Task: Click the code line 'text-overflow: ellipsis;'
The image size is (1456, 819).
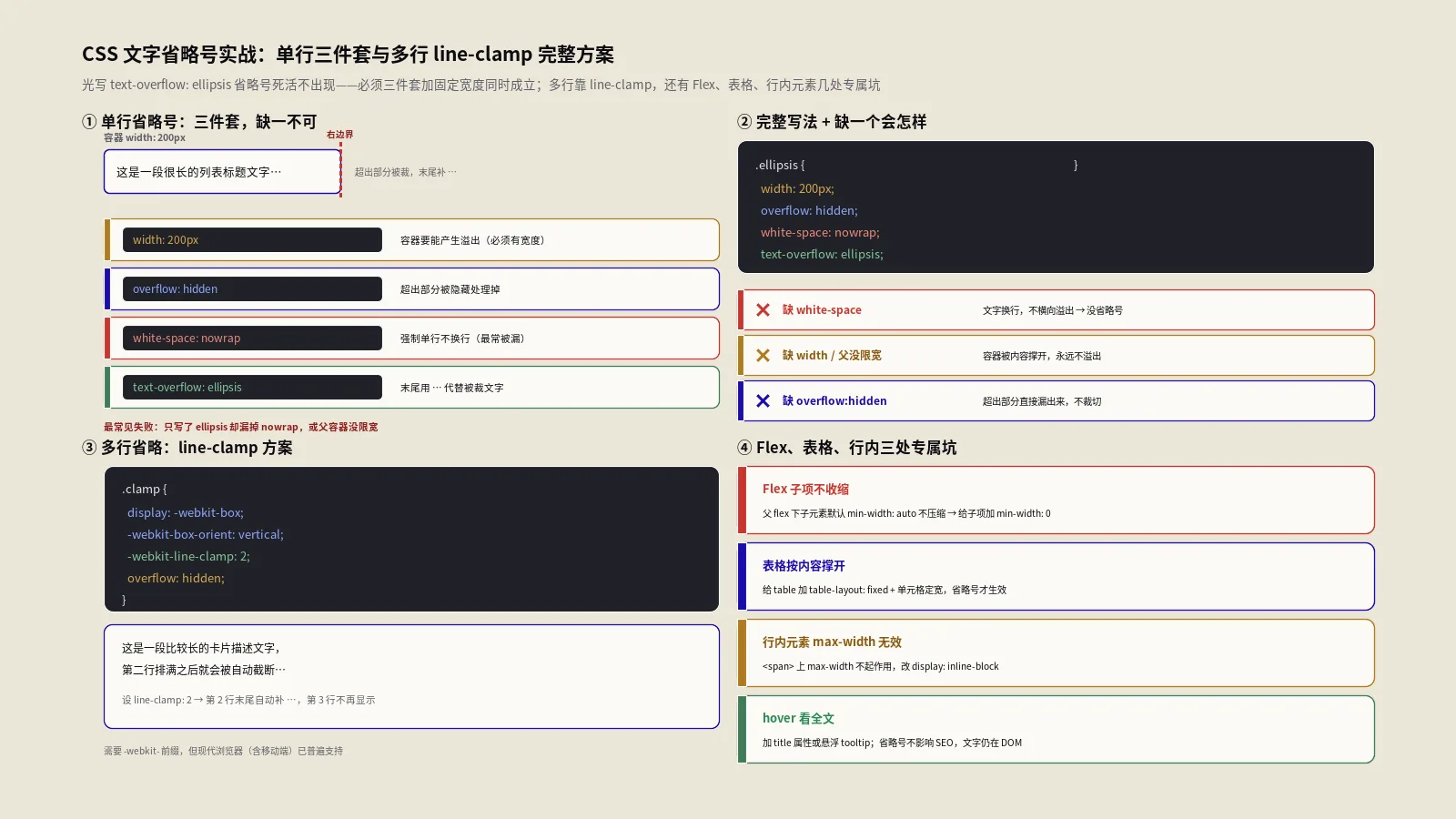Action: pos(822,254)
